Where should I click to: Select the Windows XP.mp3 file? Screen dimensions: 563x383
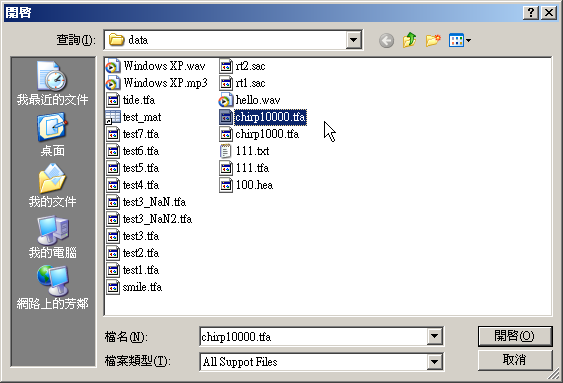click(157, 83)
